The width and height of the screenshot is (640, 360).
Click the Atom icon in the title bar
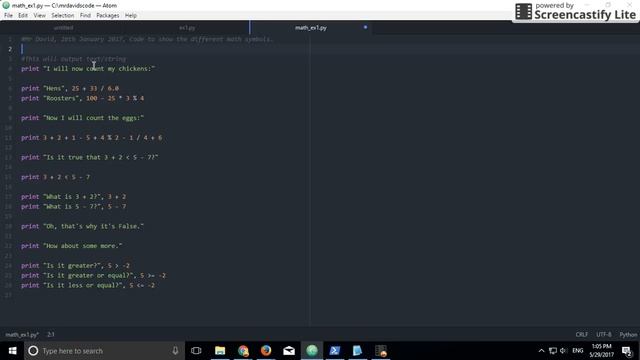(6, 5)
